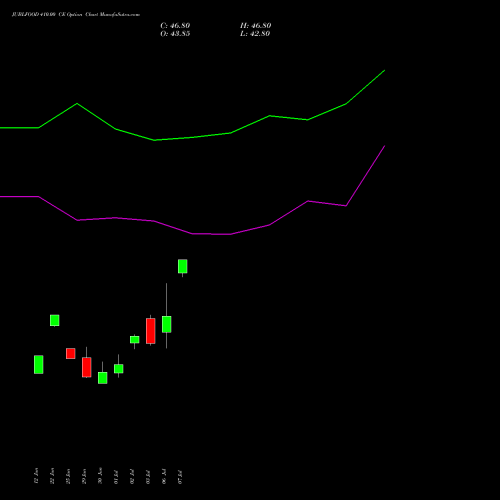Screen dimensions: 500x500
Task: Click the high value H: 46.80
Action: click(x=255, y=26)
